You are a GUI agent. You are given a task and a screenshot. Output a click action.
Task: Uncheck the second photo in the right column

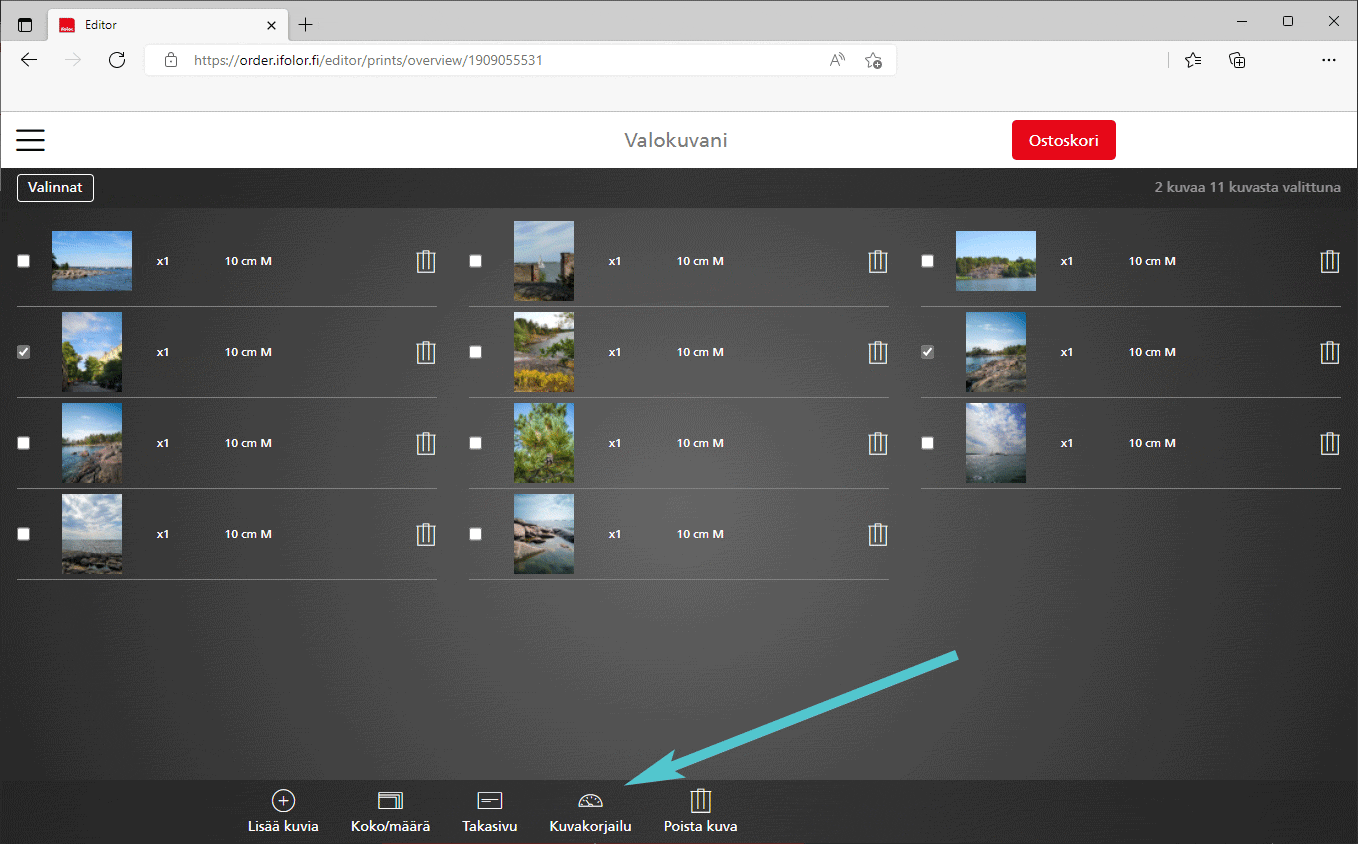point(928,352)
